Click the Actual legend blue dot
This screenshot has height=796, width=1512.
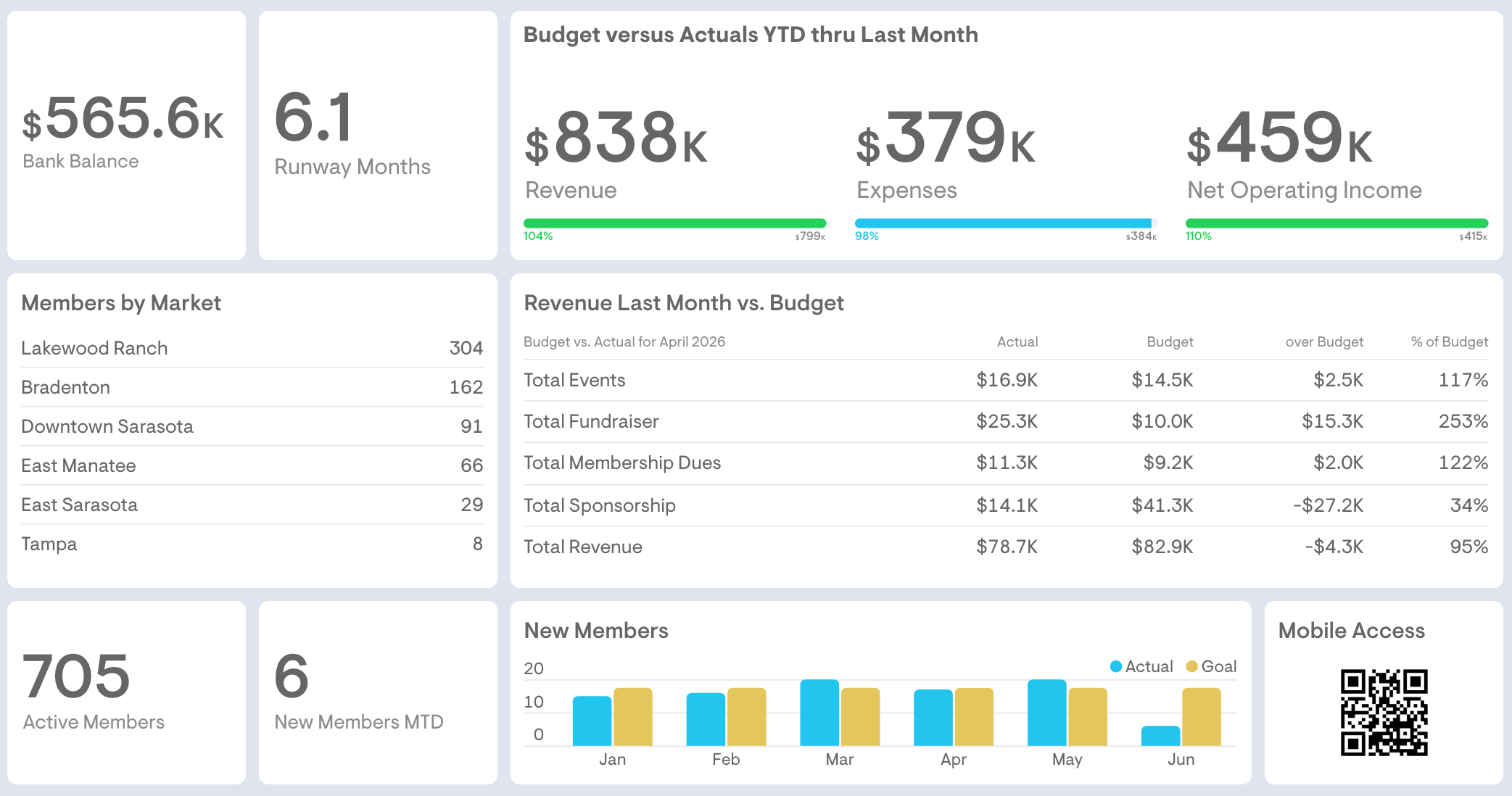1116,666
